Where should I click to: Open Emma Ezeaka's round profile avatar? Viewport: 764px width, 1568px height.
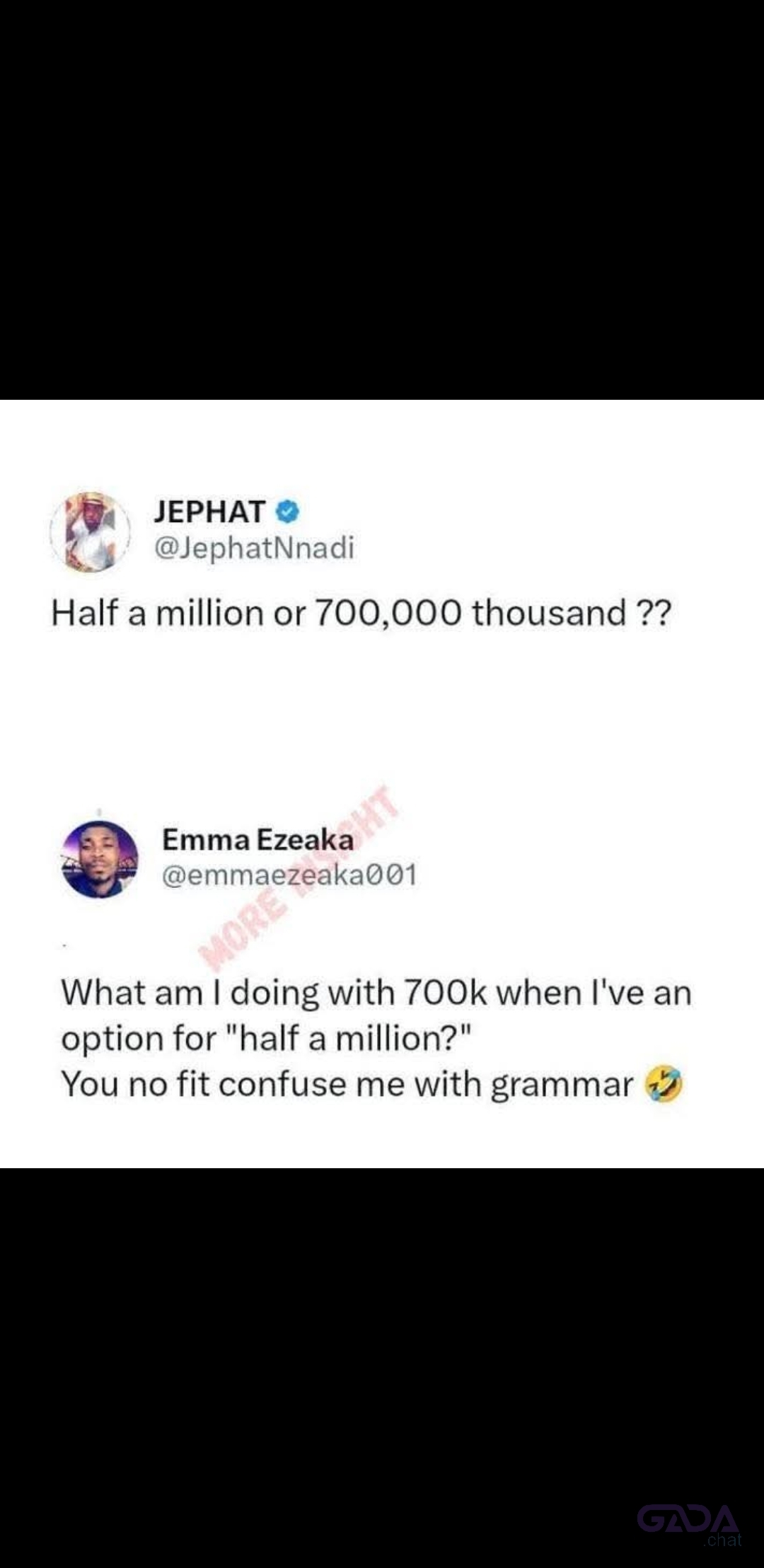pyautogui.click(x=100, y=859)
